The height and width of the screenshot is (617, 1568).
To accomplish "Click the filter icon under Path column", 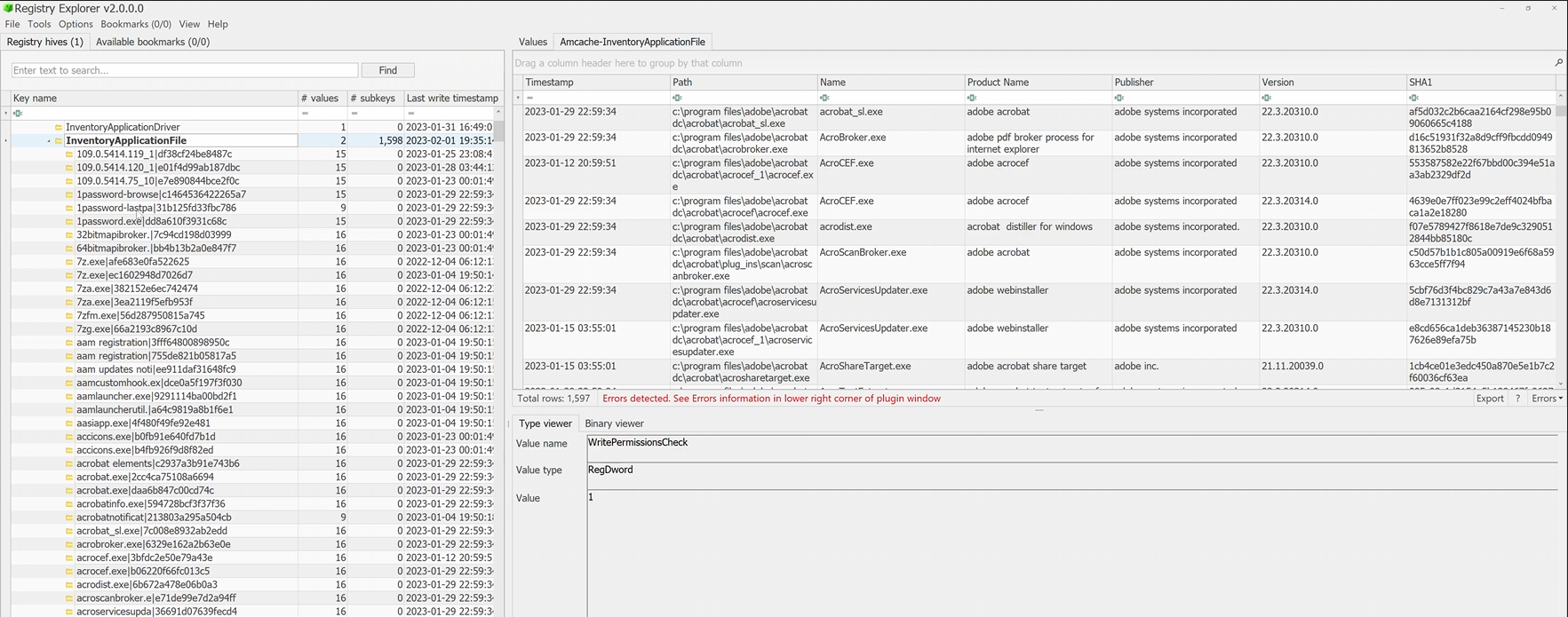I will (x=678, y=98).
